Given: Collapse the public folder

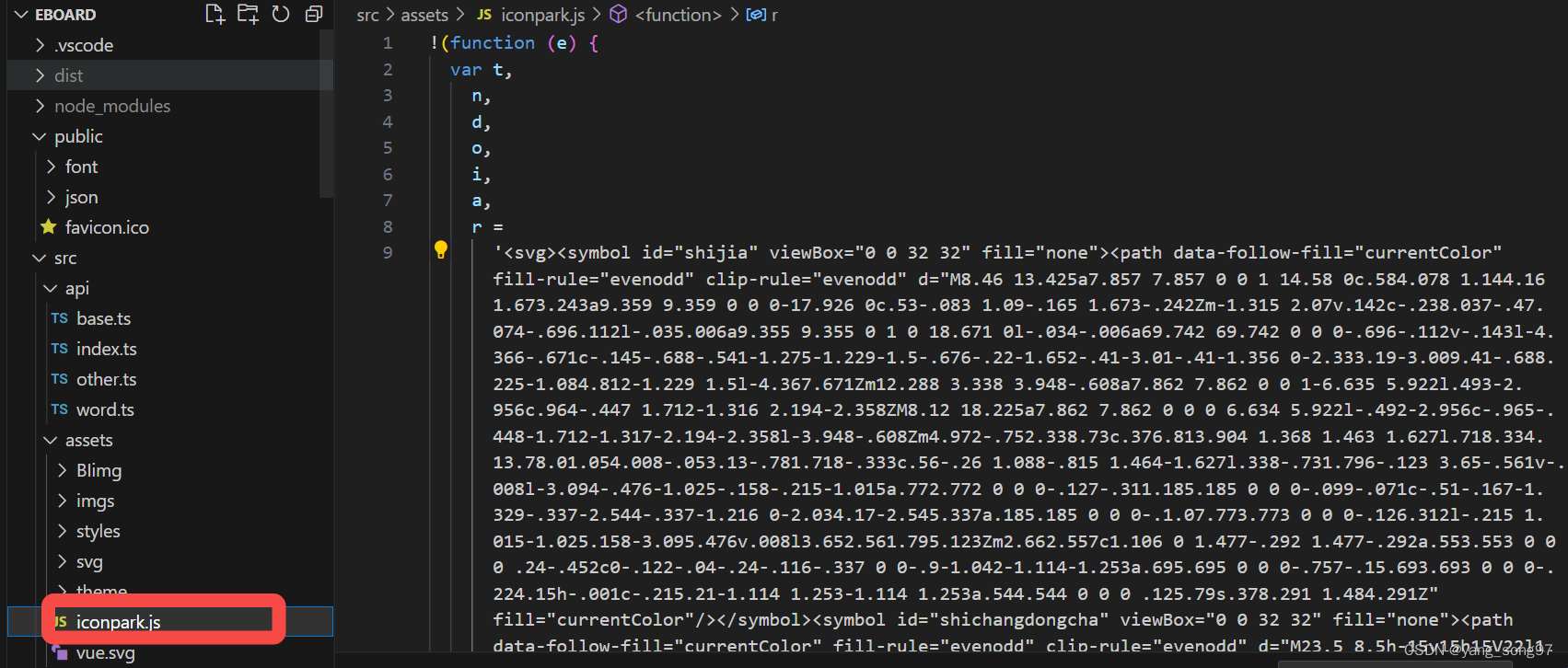Looking at the screenshot, I should tap(40, 136).
